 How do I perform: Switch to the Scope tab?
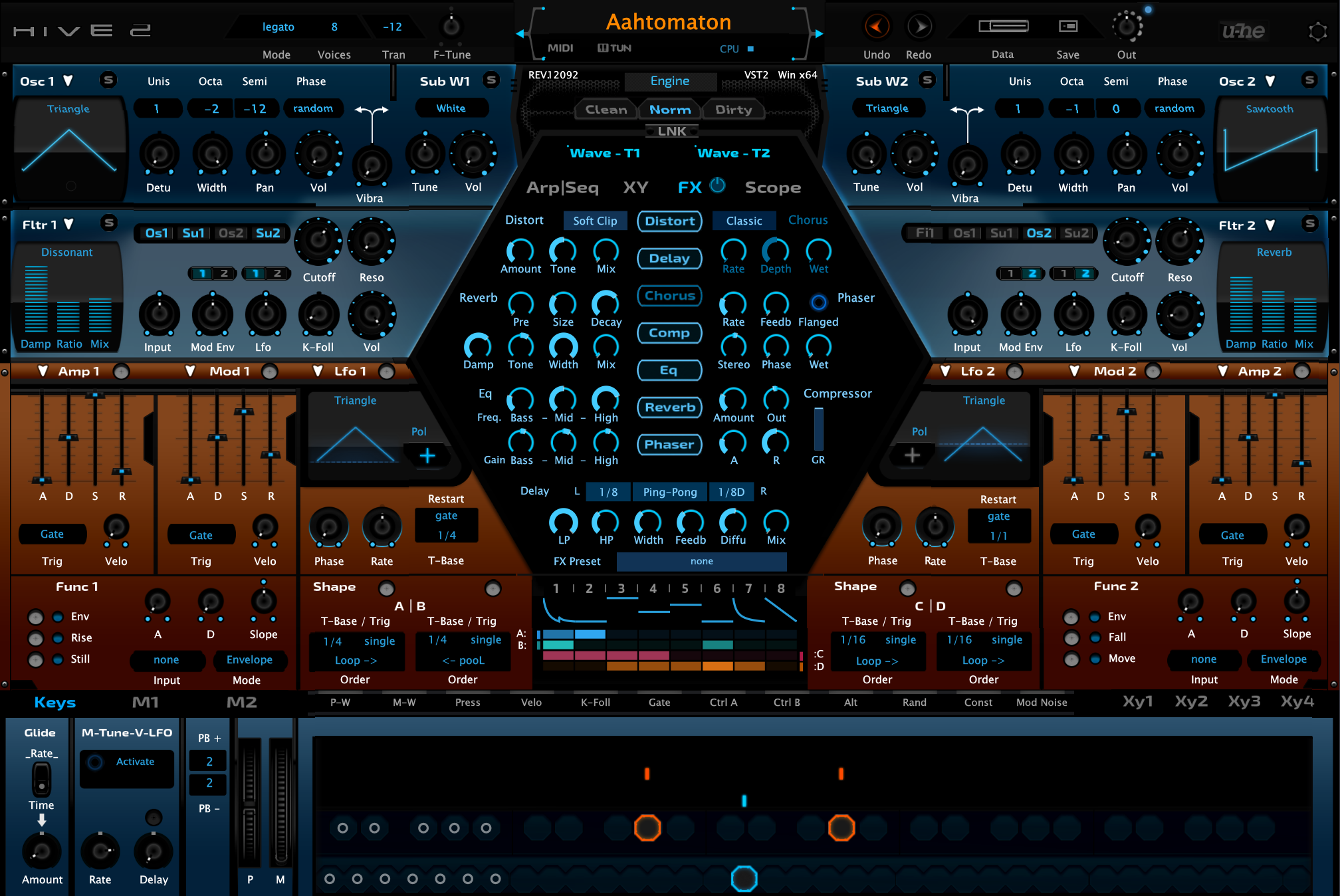point(773,187)
